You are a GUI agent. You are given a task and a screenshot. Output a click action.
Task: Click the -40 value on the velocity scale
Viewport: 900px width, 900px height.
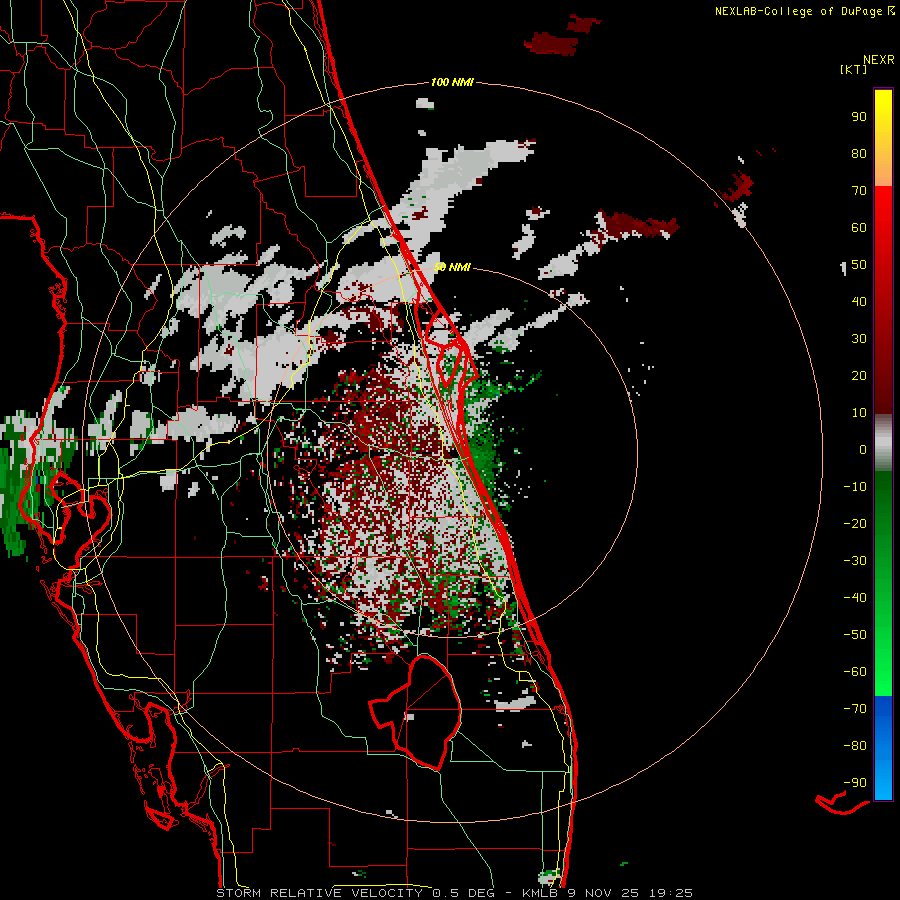coord(855,598)
